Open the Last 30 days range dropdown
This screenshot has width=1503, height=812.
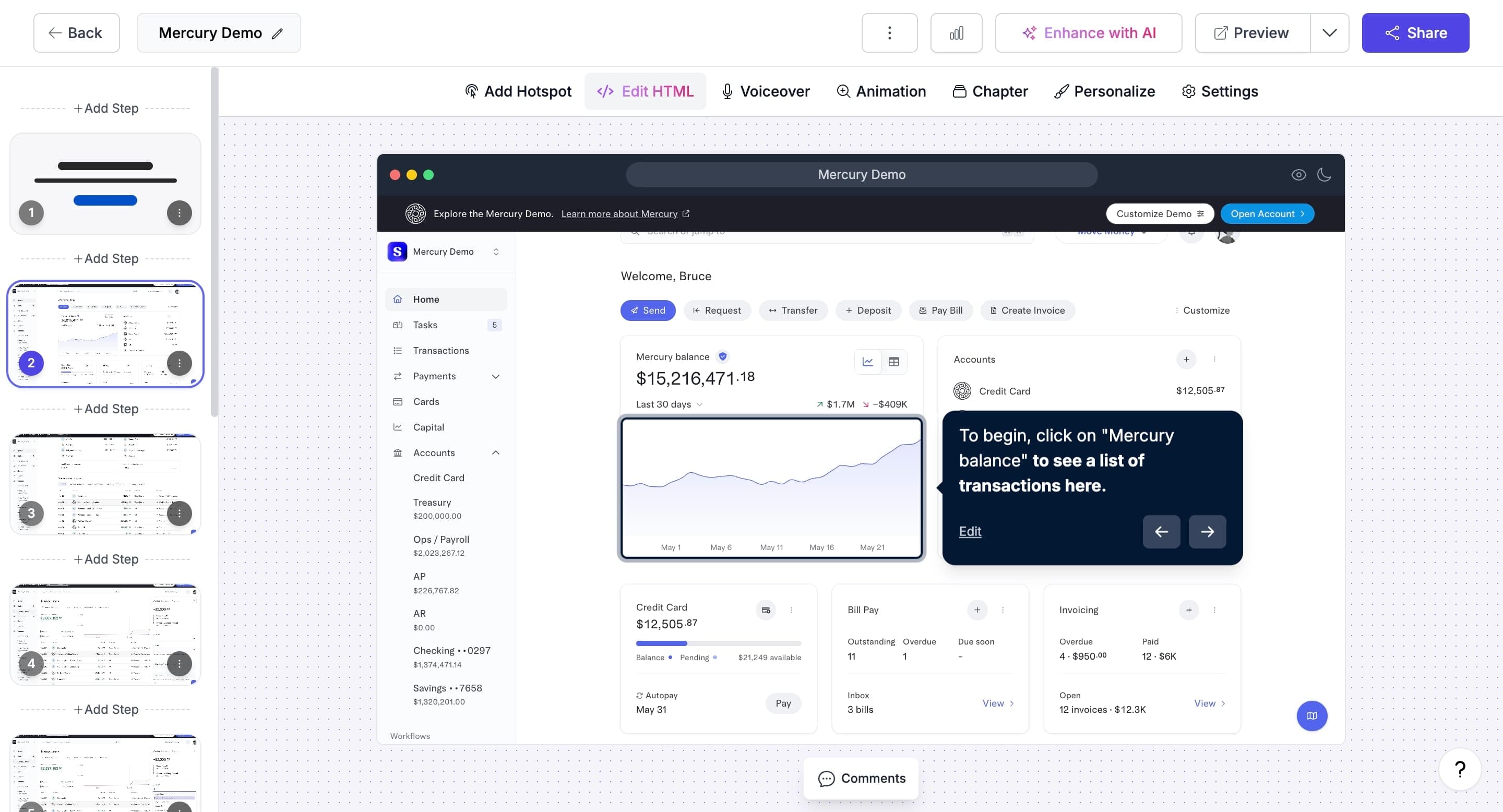click(669, 404)
